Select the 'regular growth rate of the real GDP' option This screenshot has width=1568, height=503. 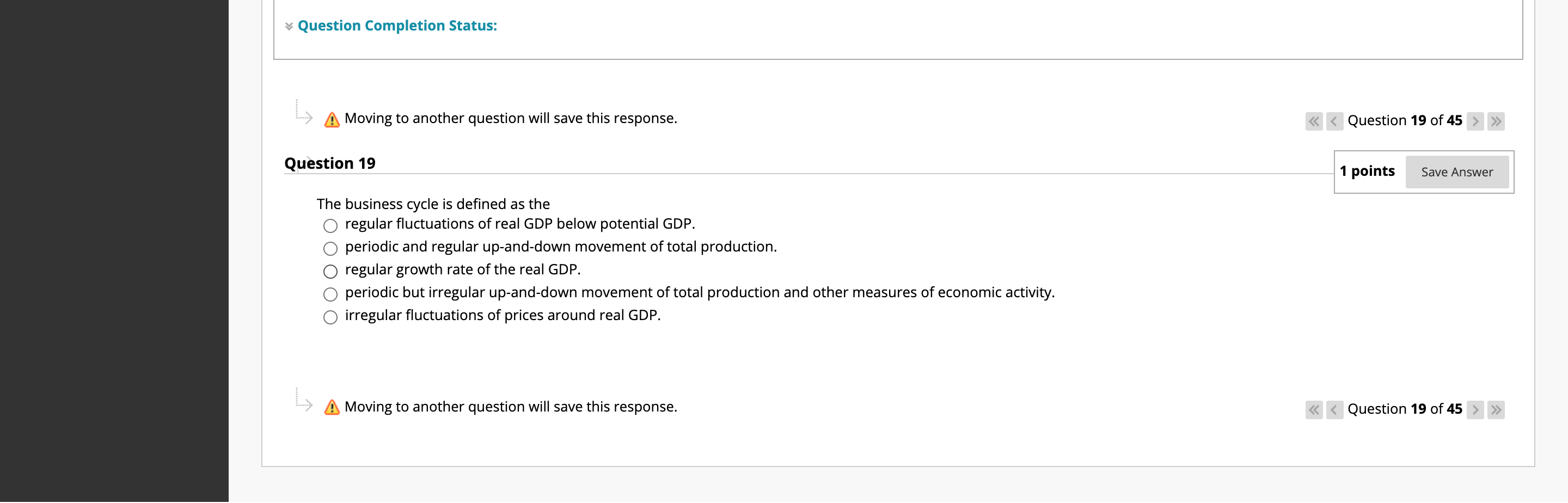[x=330, y=271]
